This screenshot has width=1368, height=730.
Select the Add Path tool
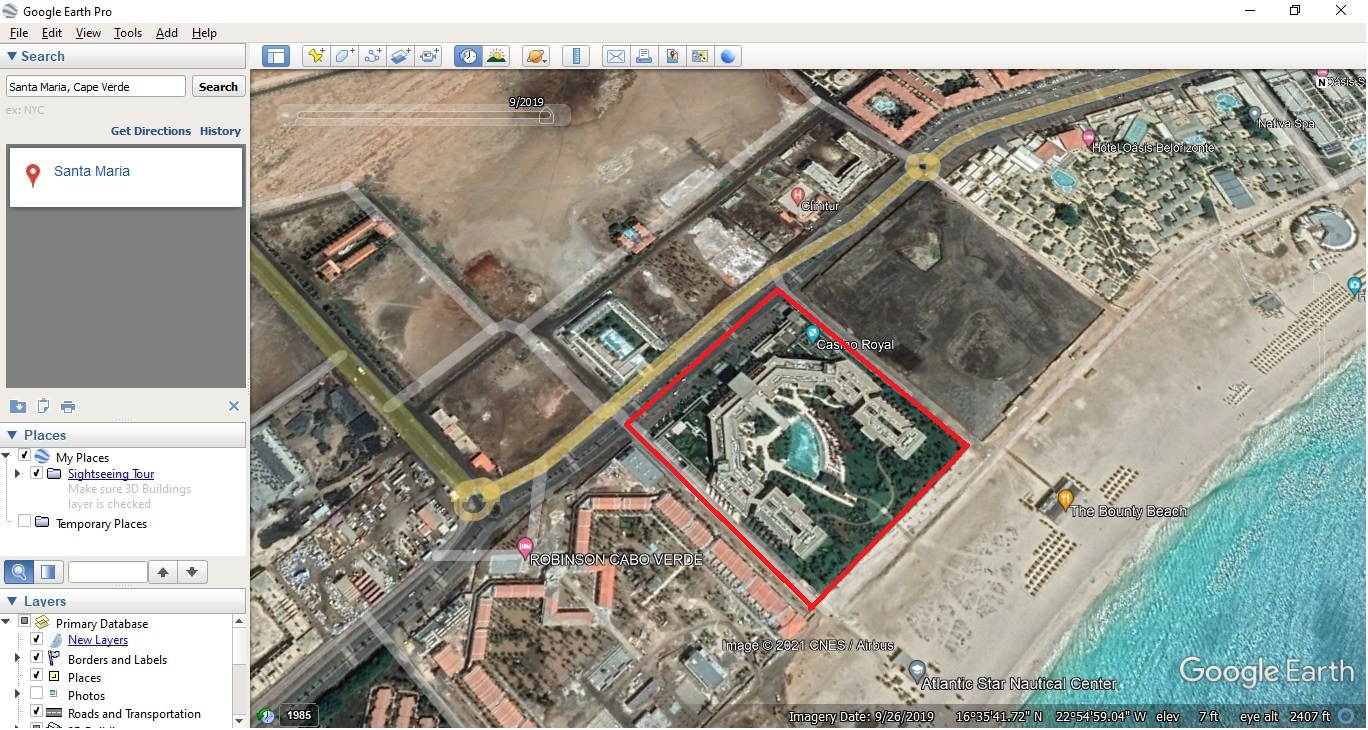(372, 56)
